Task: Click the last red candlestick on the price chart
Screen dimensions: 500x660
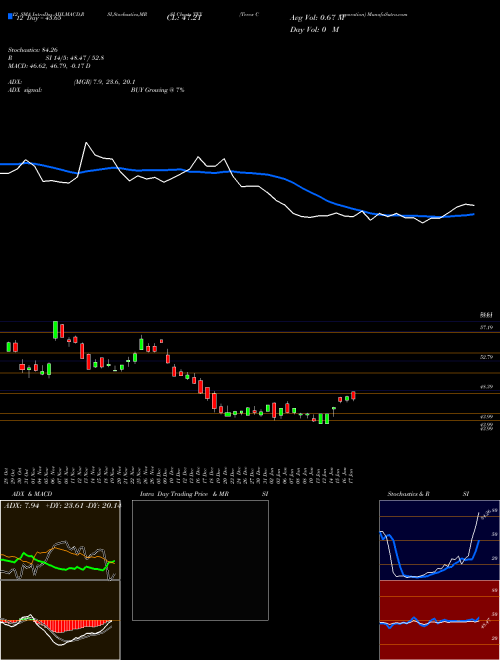Action: (x=354, y=396)
